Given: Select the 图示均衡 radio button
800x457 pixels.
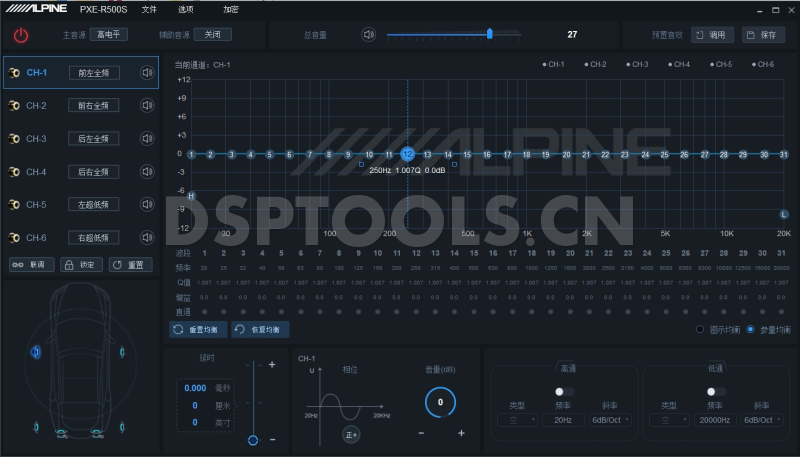Looking at the screenshot, I should coord(700,329).
